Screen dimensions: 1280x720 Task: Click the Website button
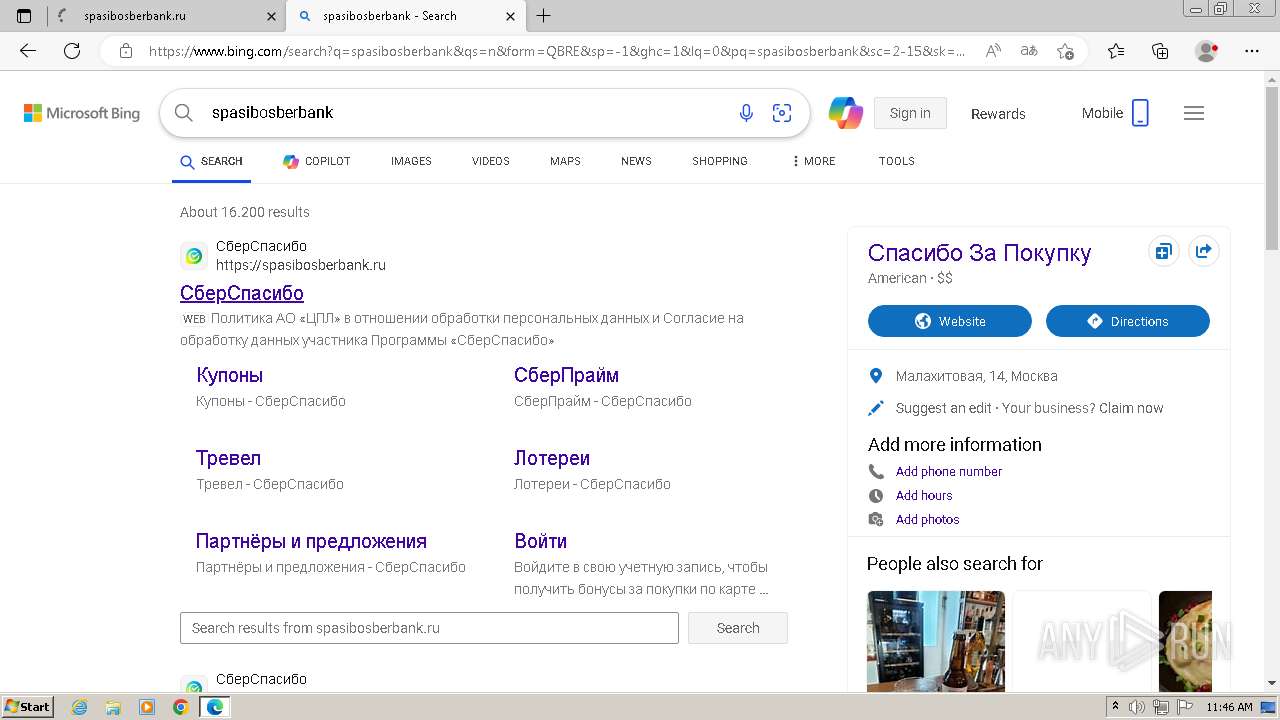950,321
